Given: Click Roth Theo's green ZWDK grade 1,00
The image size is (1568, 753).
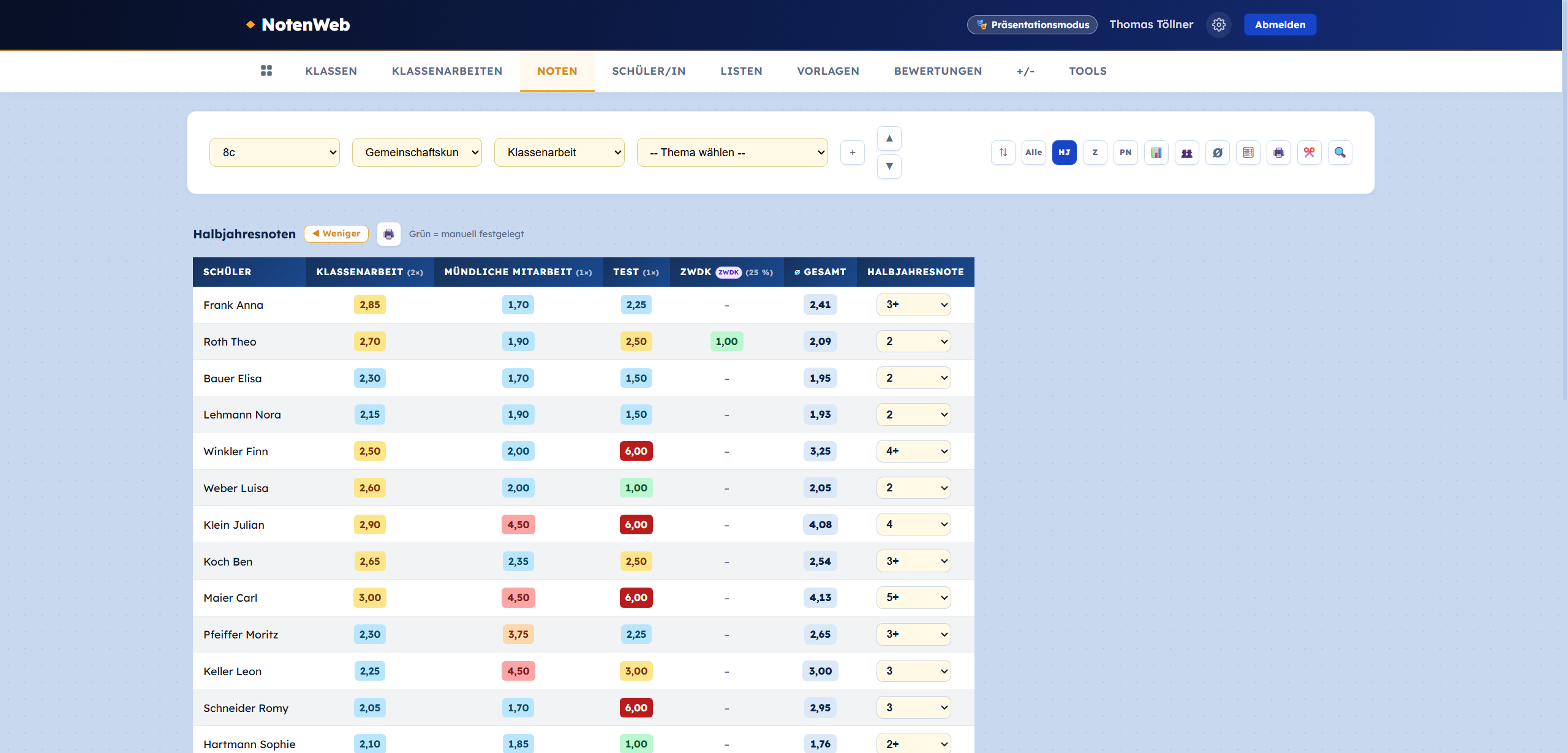Looking at the screenshot, I should click(x=726, y=341).
